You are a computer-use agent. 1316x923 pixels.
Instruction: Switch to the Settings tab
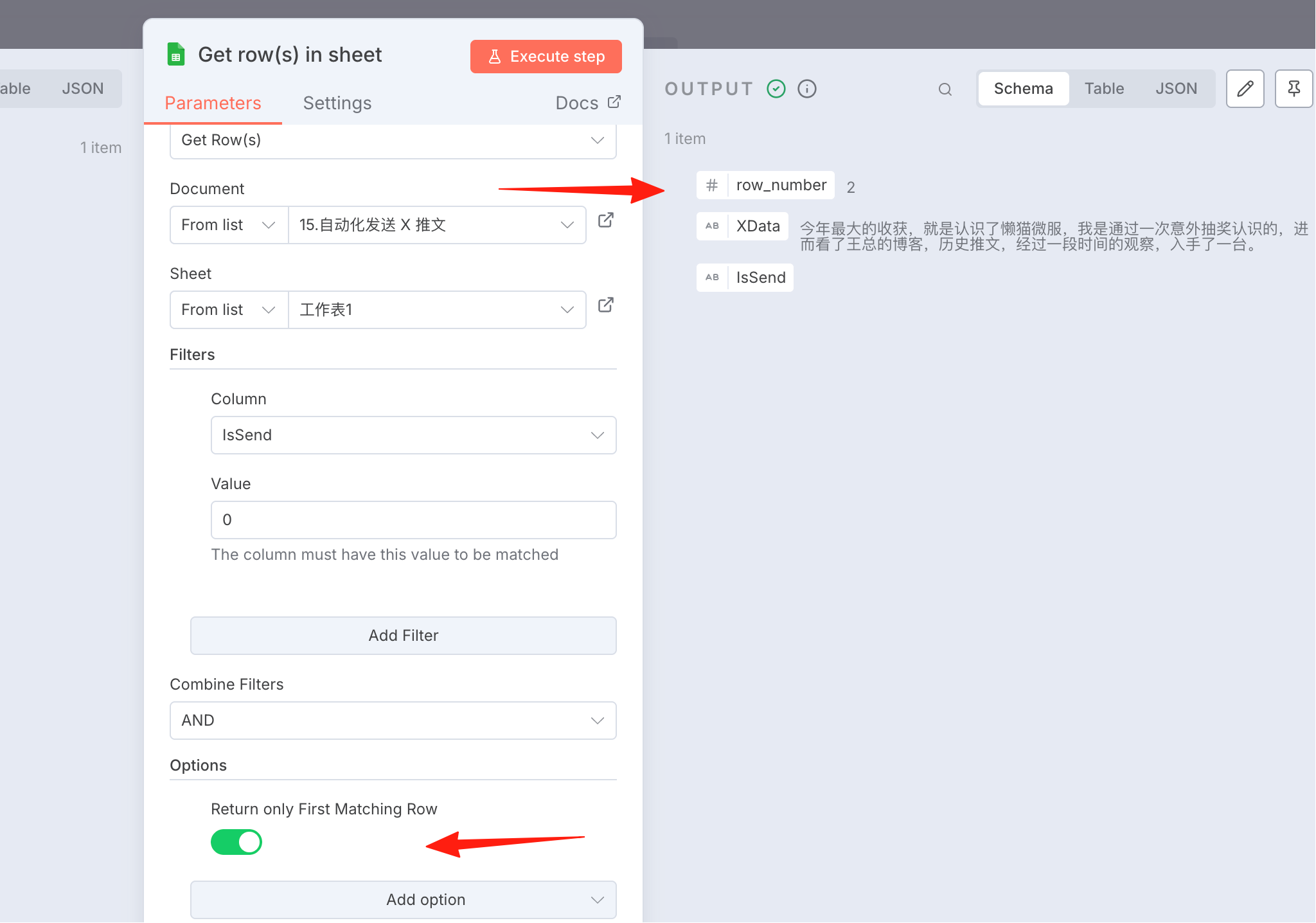[x=337, y=103]
